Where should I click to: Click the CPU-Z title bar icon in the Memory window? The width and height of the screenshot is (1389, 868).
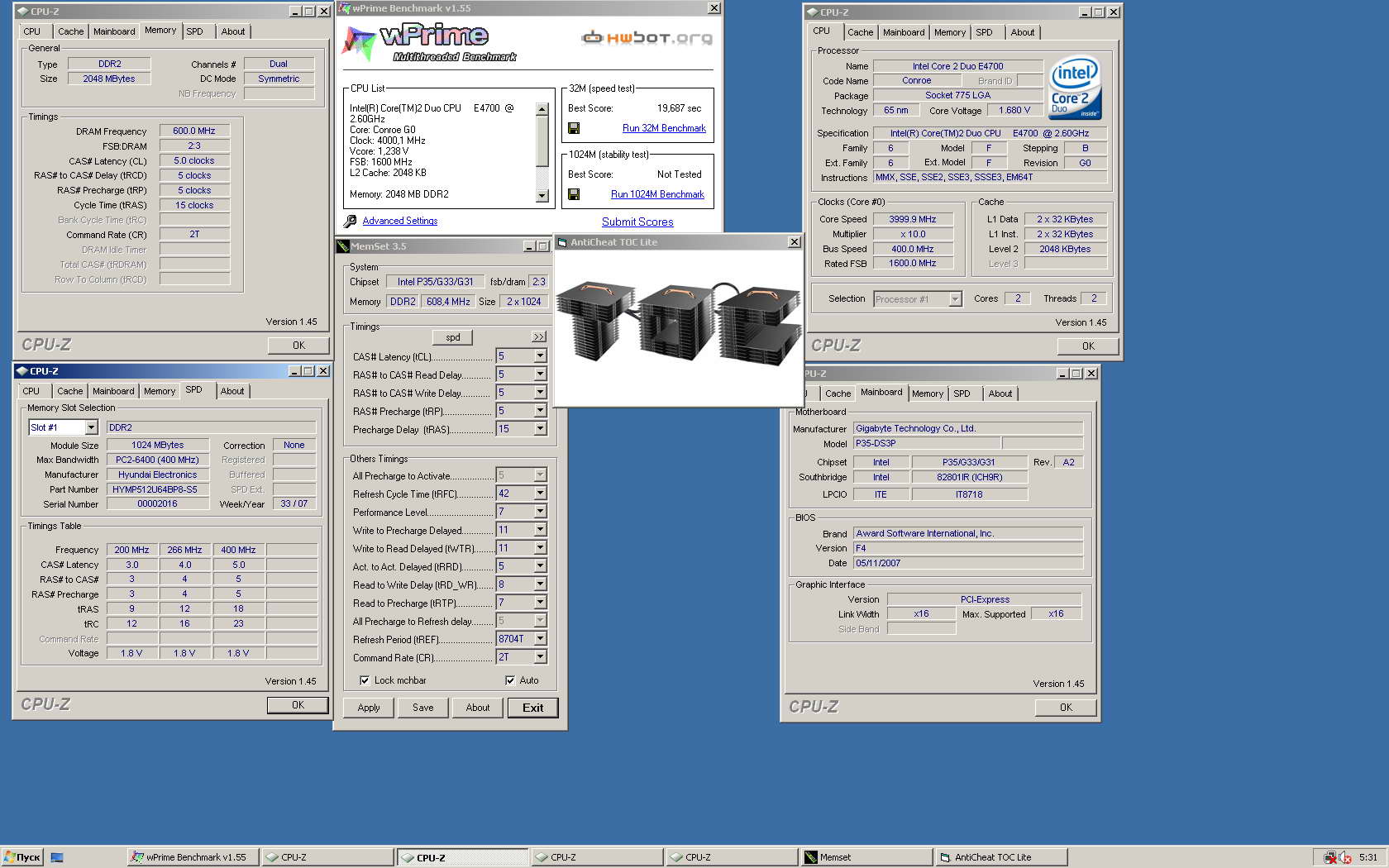22,12
